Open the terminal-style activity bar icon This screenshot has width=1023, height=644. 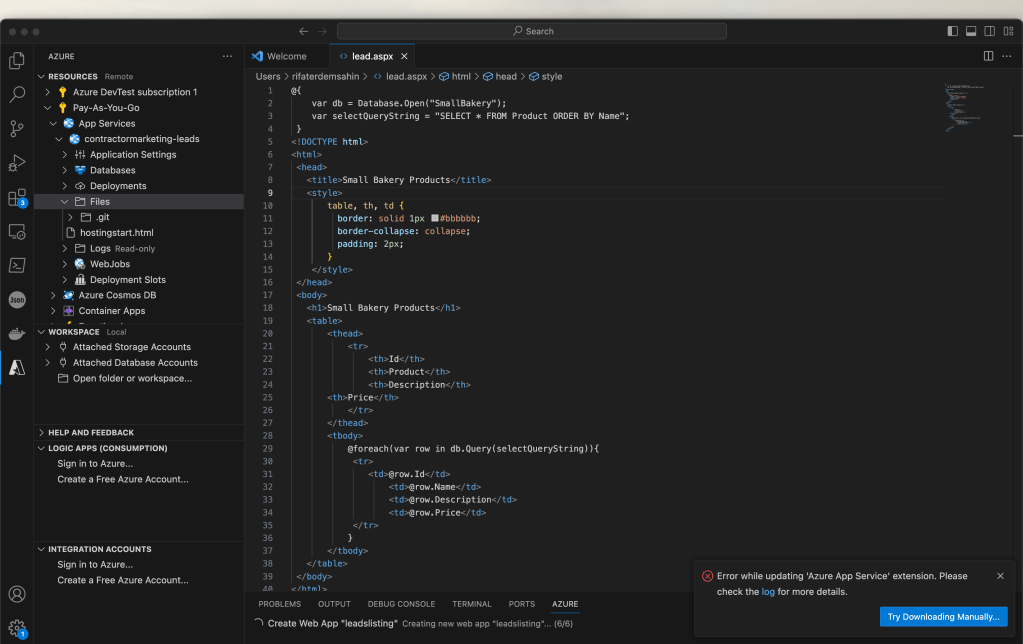(x=17, y=266)
